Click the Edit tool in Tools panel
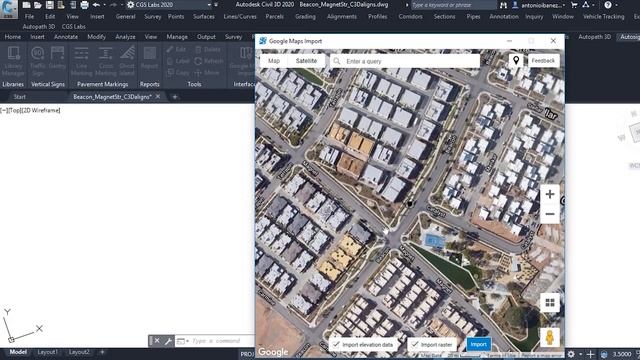640x360 pixels. click(176, 49)
